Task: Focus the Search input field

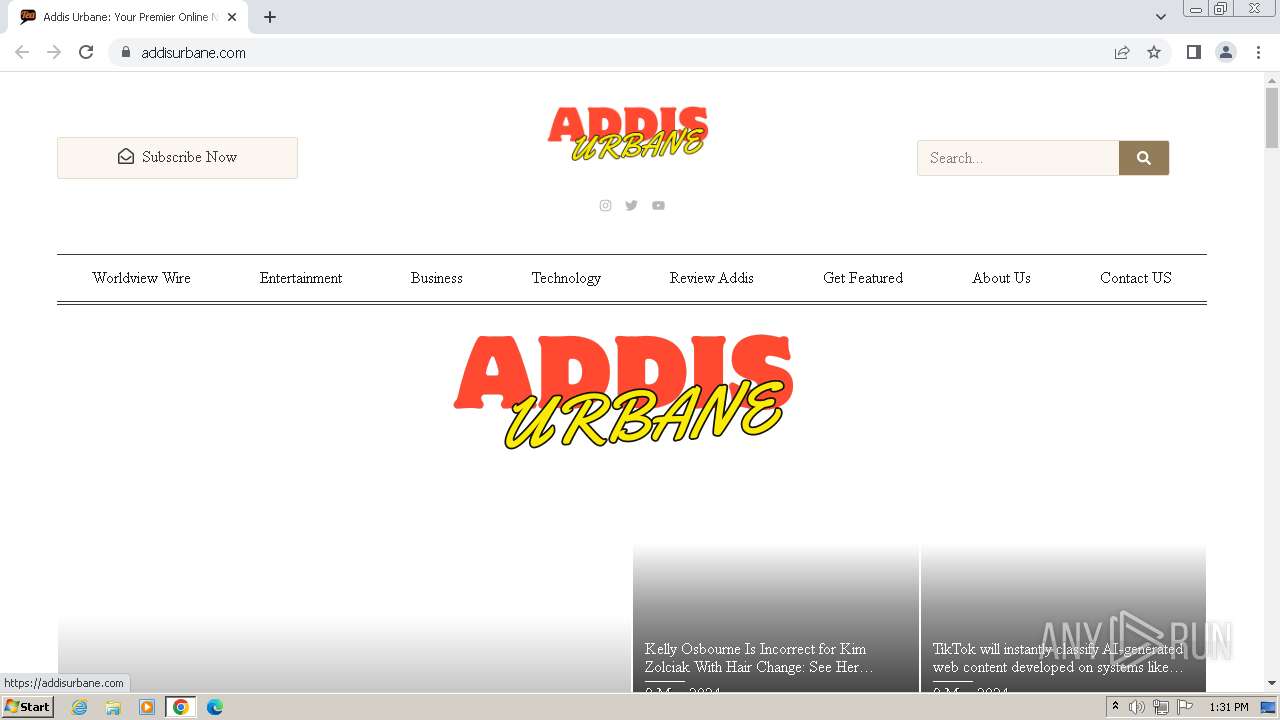Action: tap(1018, 158)
